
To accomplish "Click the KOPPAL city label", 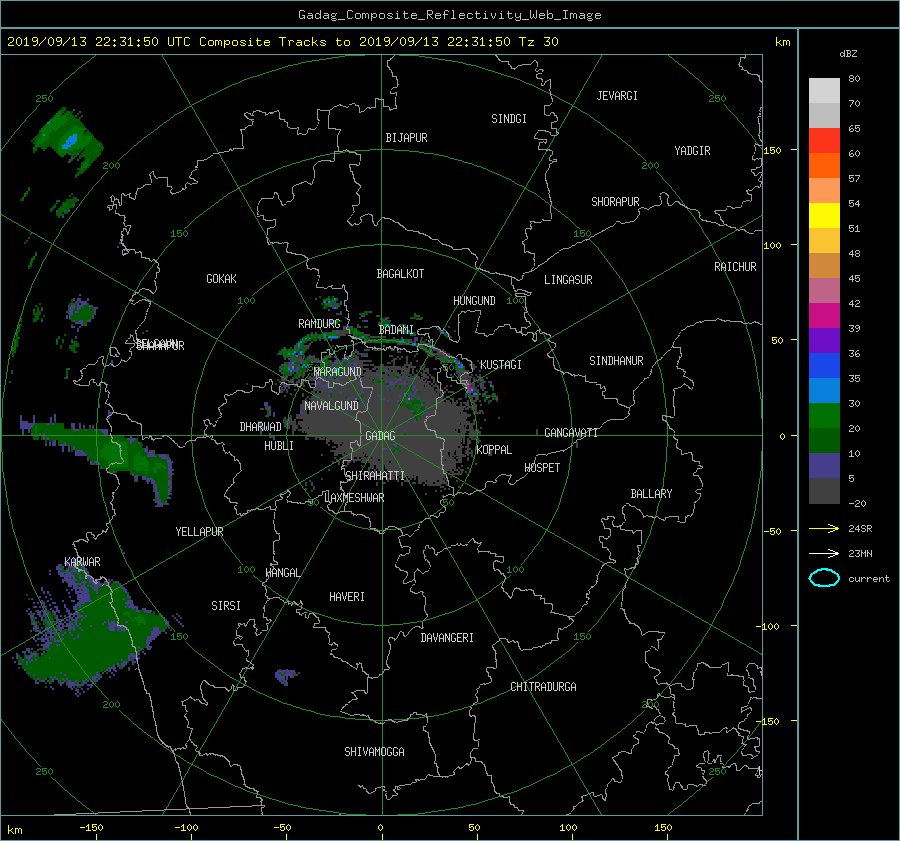I will tap(494, 449).
